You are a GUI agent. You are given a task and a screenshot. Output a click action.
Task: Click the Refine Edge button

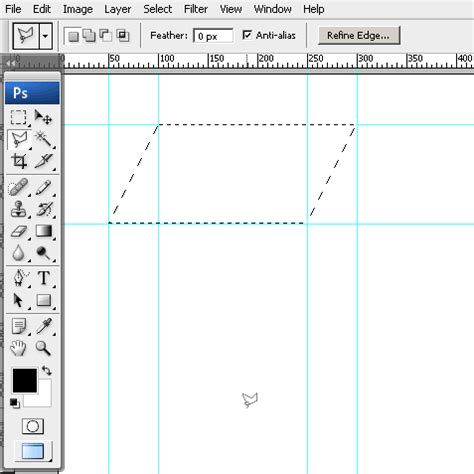pos(359,35)
